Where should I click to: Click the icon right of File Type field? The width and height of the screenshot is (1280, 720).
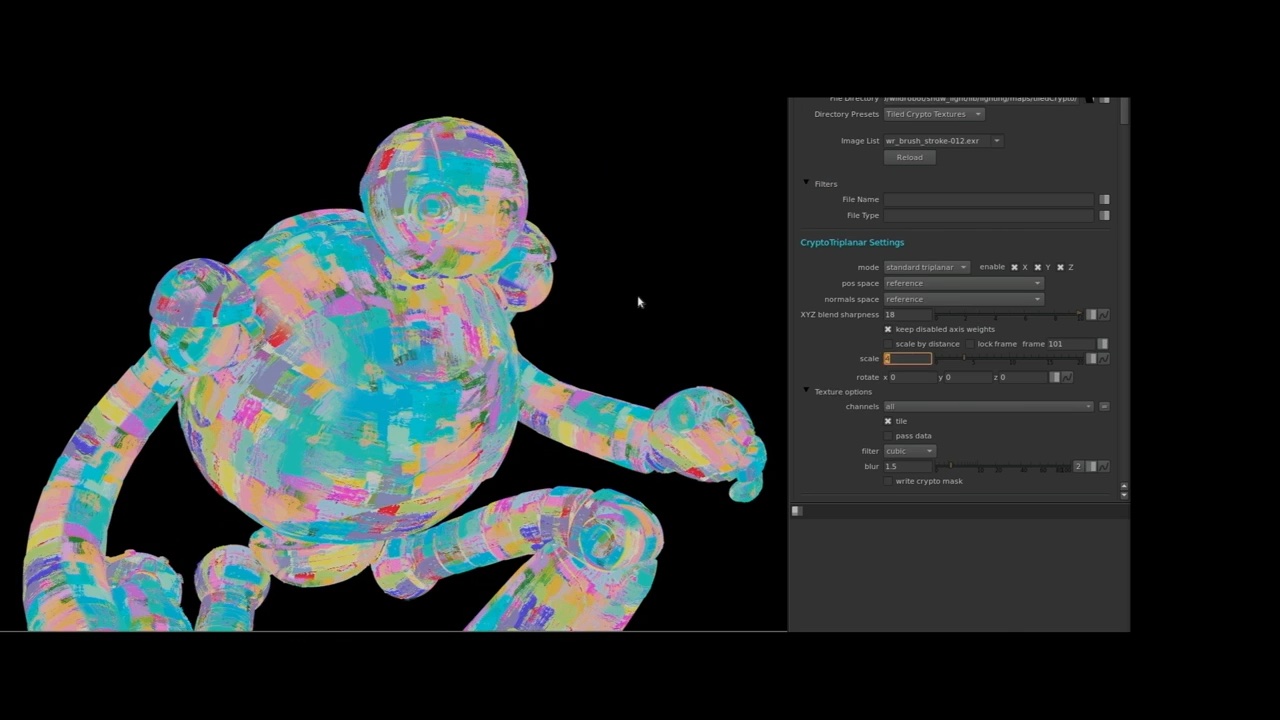tap(1104, 216)
